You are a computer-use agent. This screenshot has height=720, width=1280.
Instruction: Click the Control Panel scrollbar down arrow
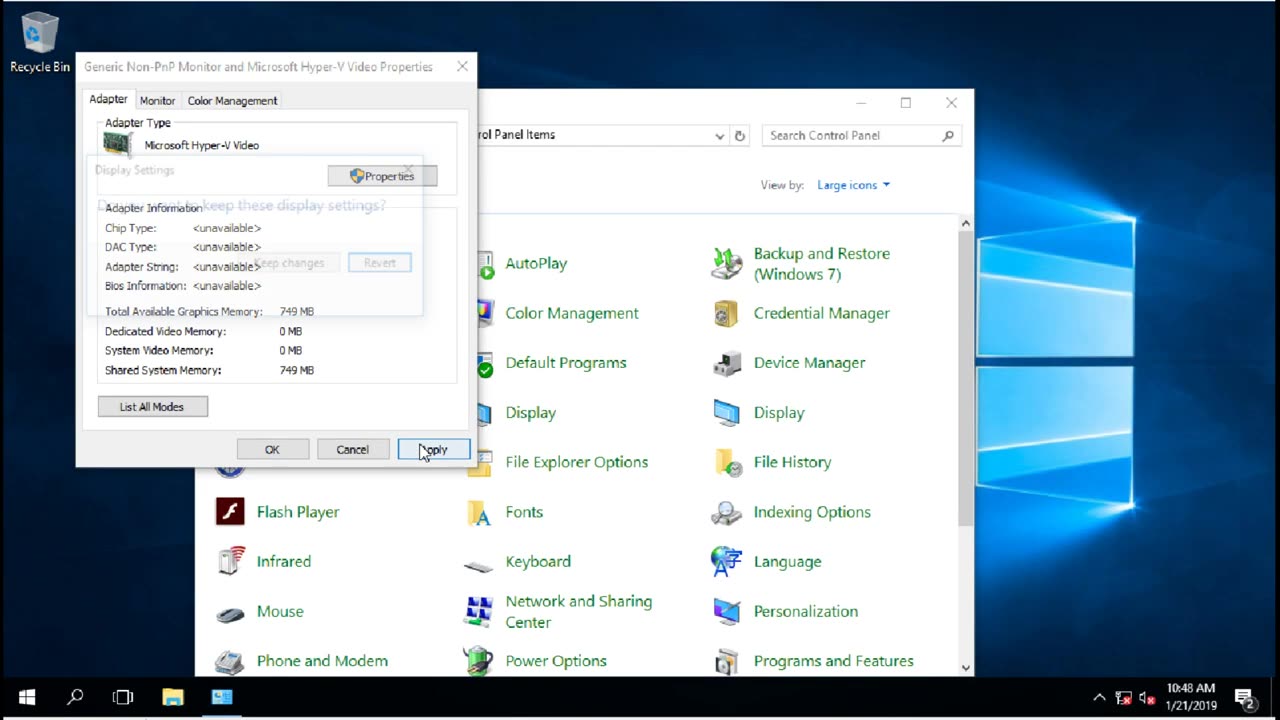point(966,667)
